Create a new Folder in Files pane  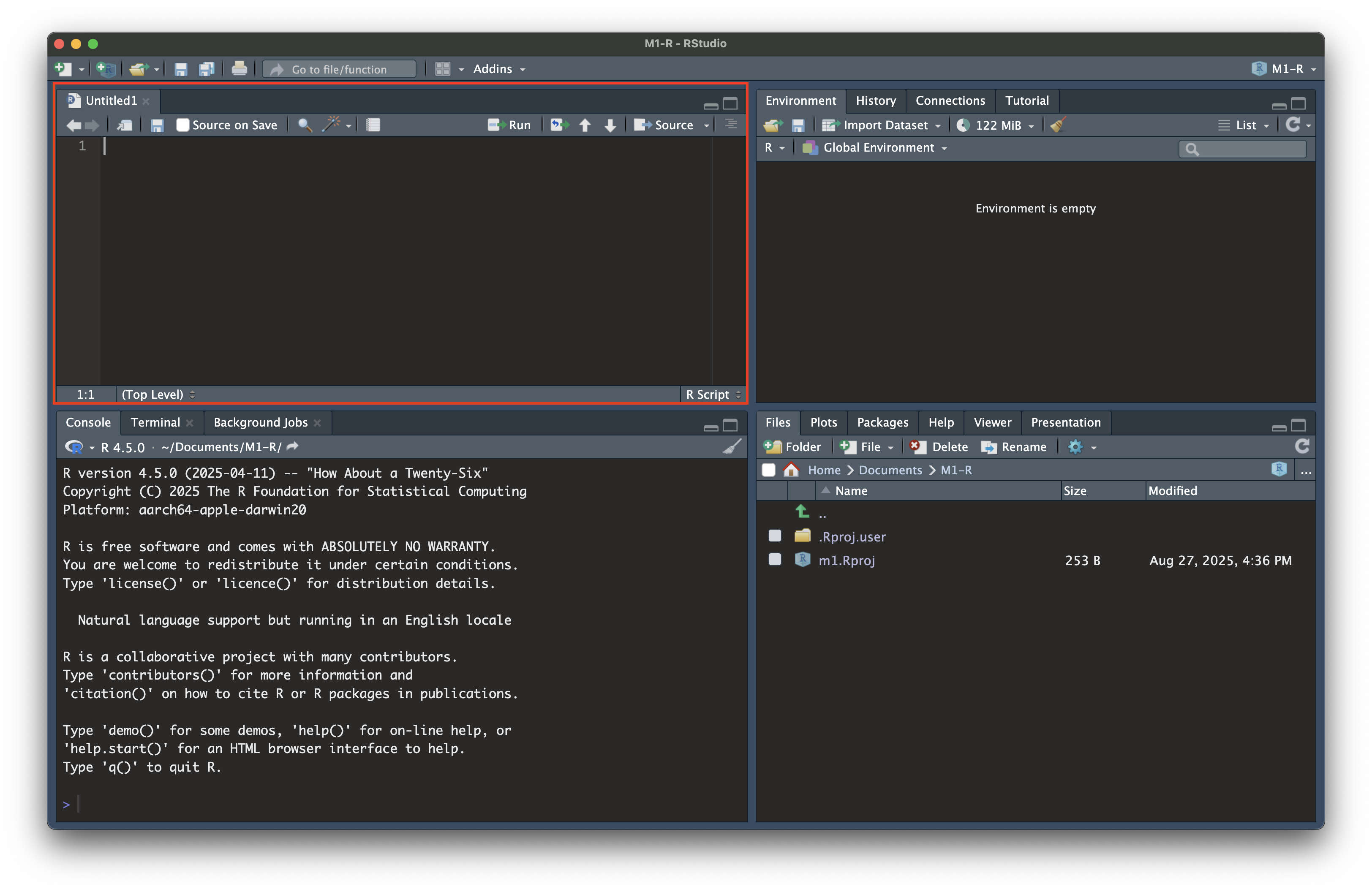pos(792,446)
